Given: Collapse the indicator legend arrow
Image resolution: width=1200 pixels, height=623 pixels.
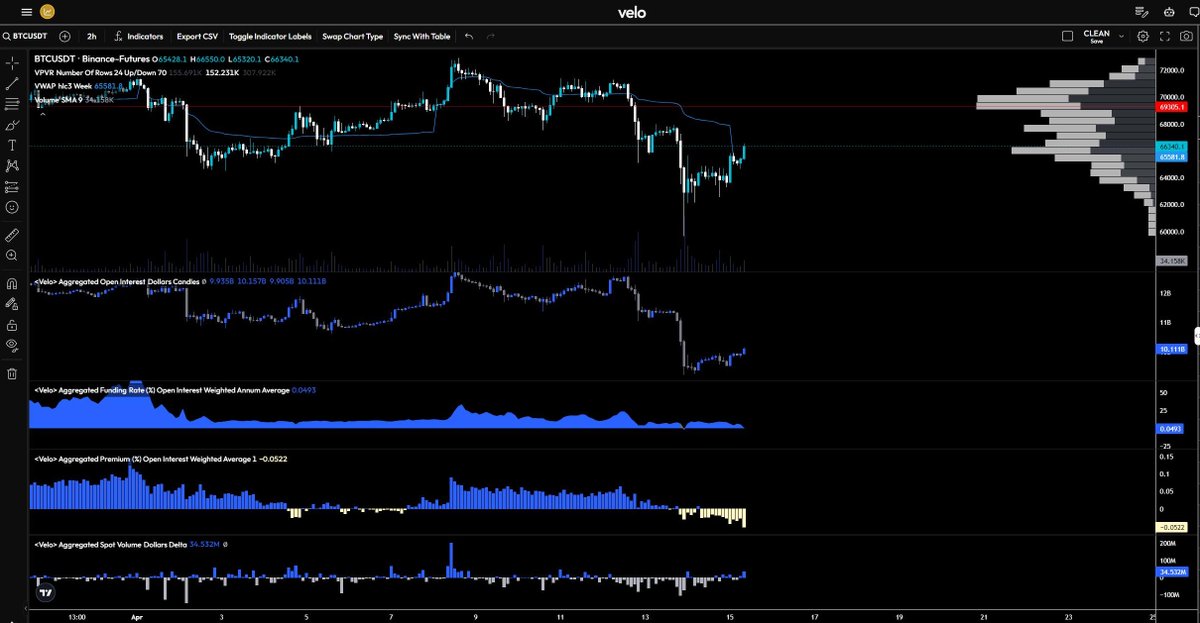Looking at the screenshot, I should tap(42, 115).
